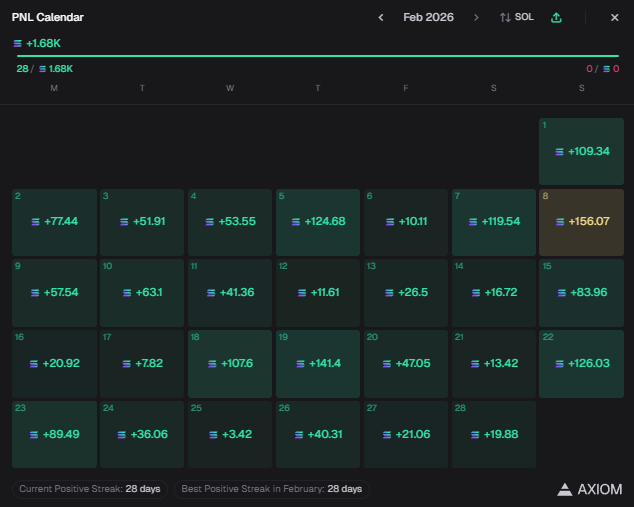
Task: Click the Current Positive Streak badge
Action: (x=90, y=489)
